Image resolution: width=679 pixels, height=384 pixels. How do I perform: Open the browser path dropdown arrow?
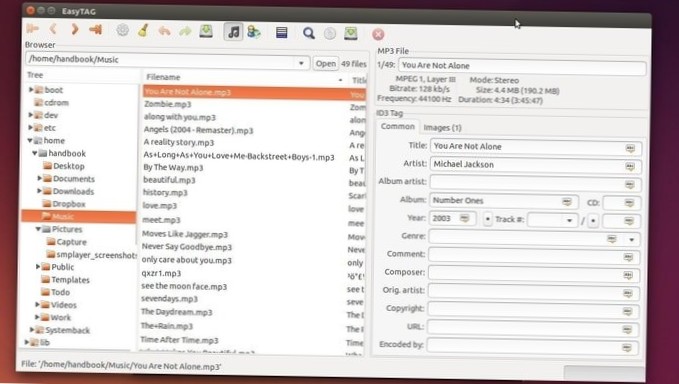(301, 63)
